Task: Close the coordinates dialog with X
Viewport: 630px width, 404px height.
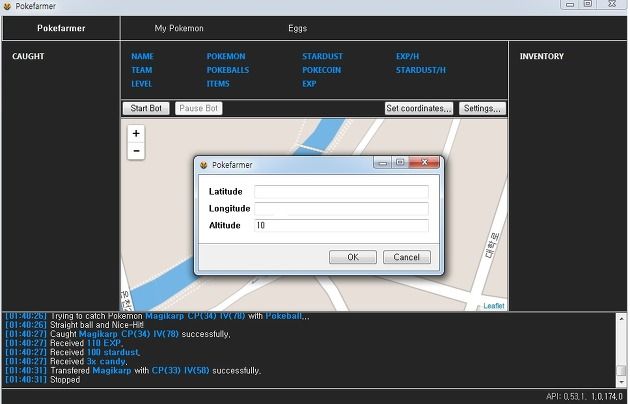Action: (424, 162)
